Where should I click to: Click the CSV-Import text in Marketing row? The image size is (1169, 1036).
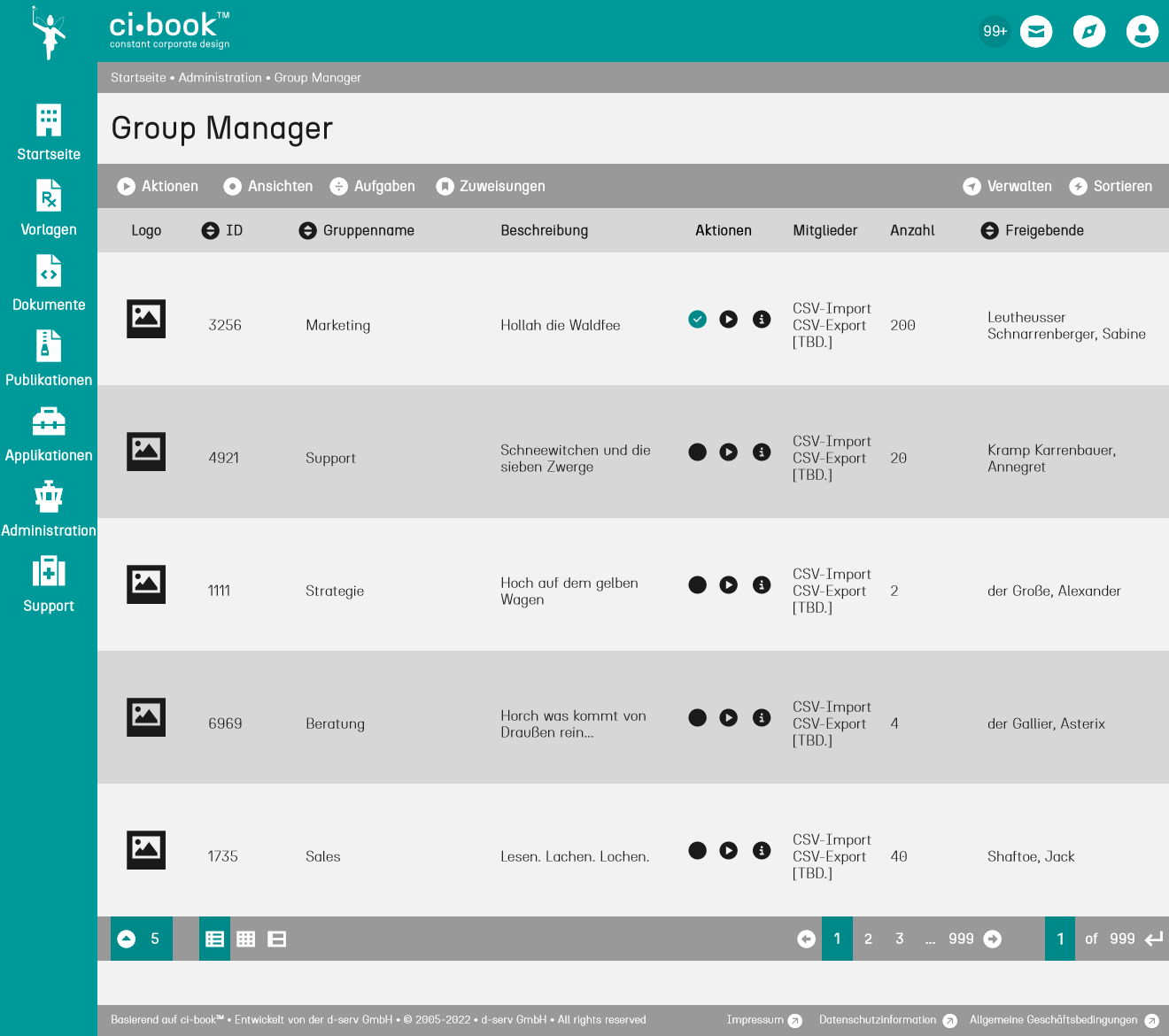[832, 308]
